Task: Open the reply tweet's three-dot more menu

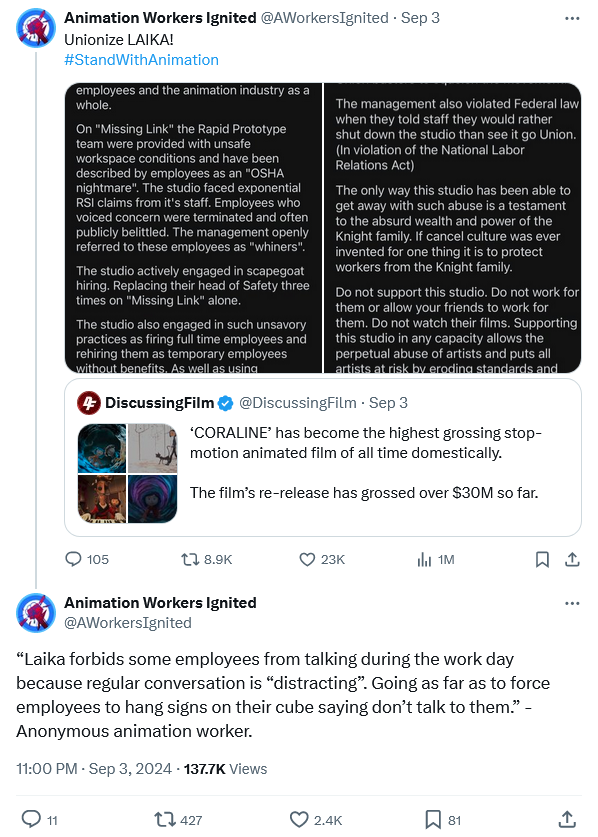Action: [572, 603]
